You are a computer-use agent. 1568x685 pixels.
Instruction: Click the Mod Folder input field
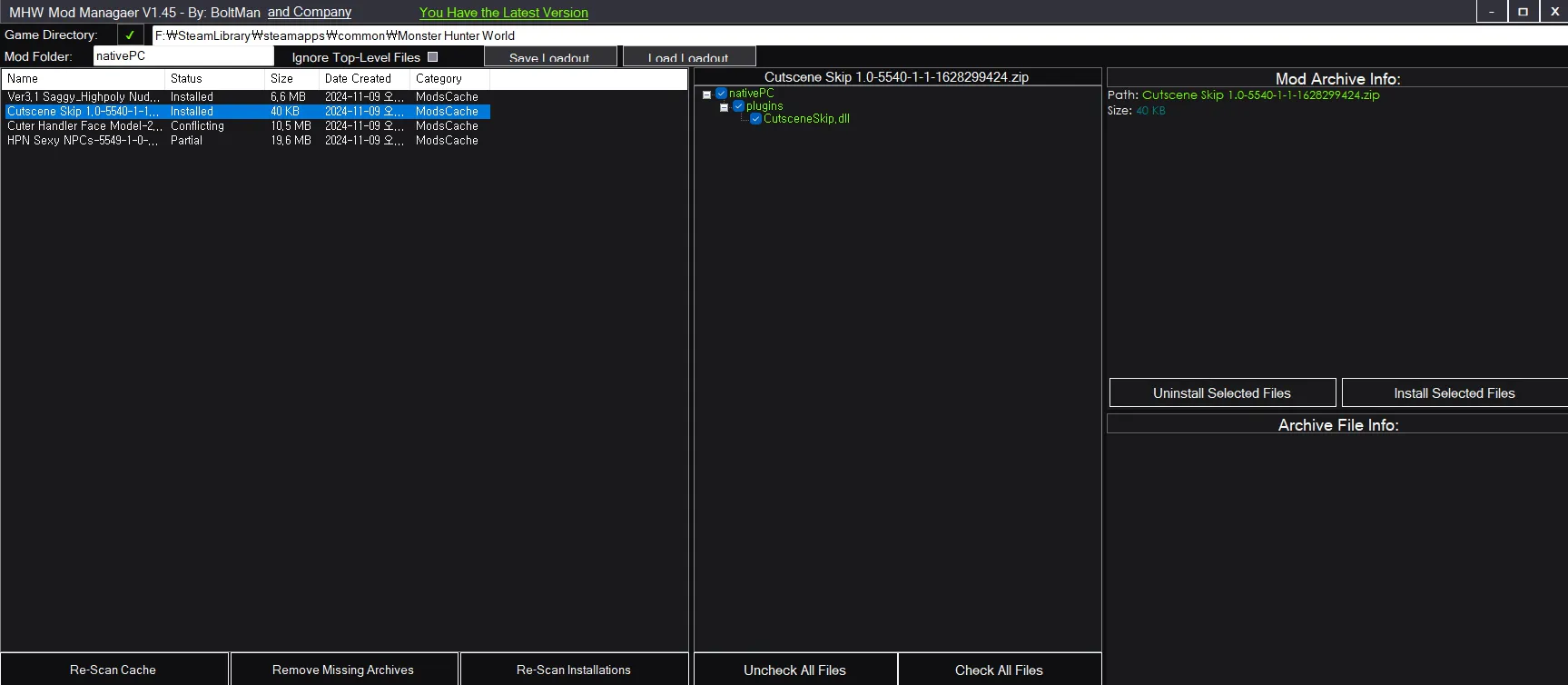click(182, 56)
